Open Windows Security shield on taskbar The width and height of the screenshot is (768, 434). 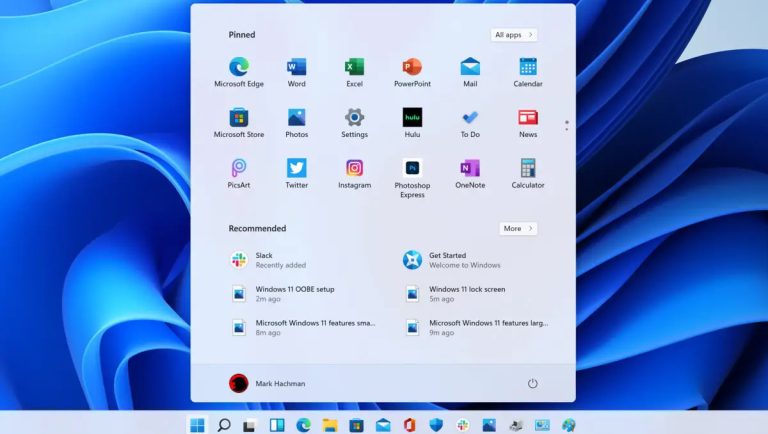click(x=435, y=425)
